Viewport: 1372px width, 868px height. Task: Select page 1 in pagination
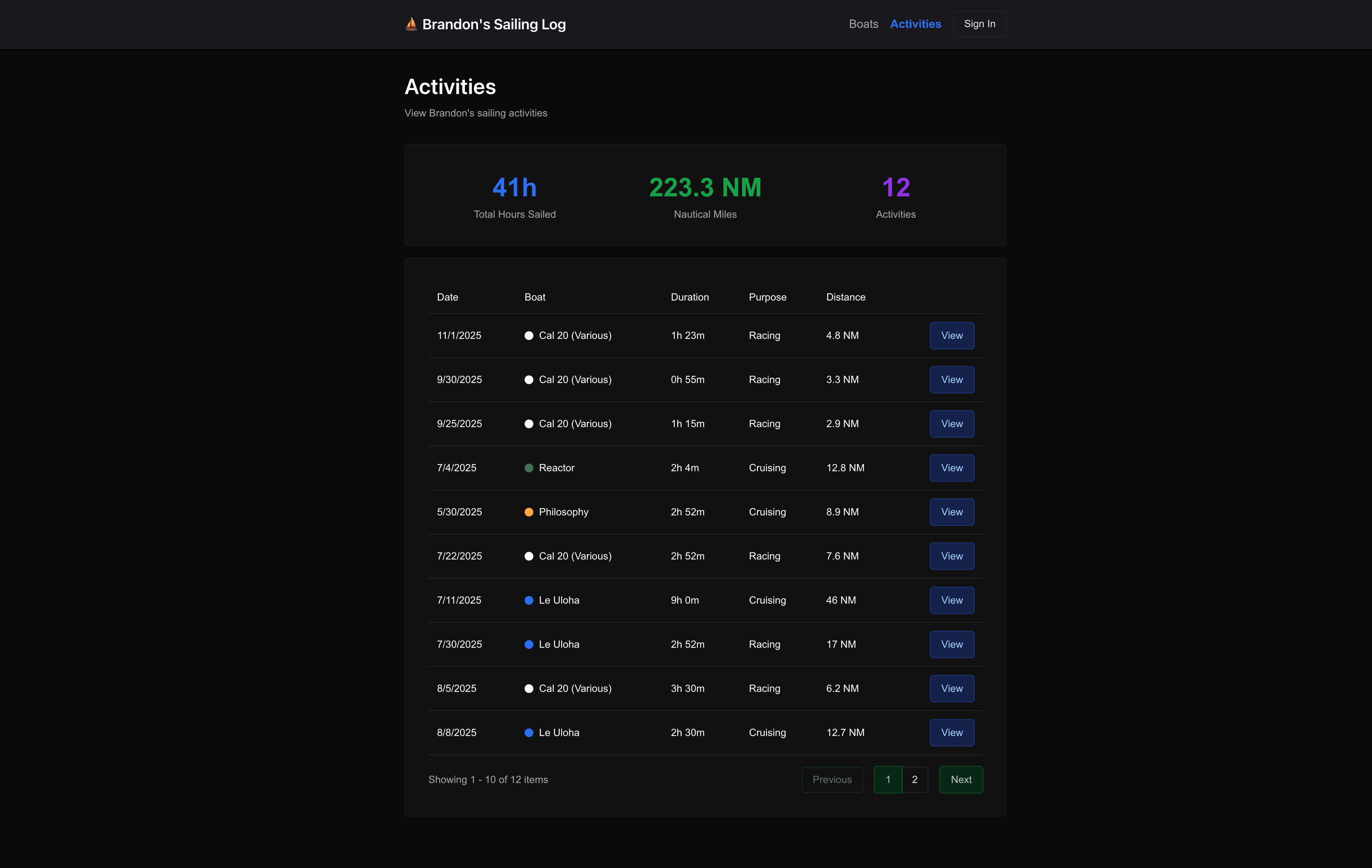click(888, 780)
